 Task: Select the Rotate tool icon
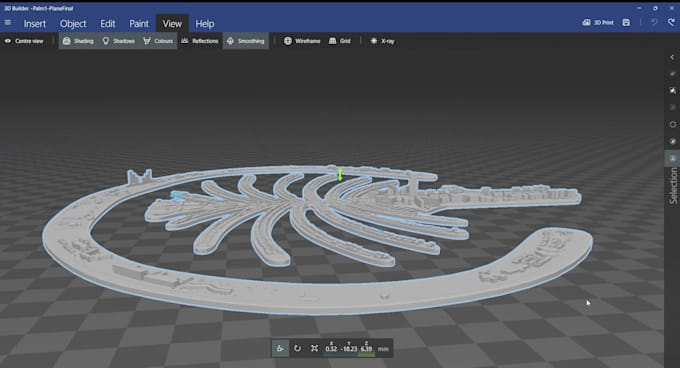298,348
